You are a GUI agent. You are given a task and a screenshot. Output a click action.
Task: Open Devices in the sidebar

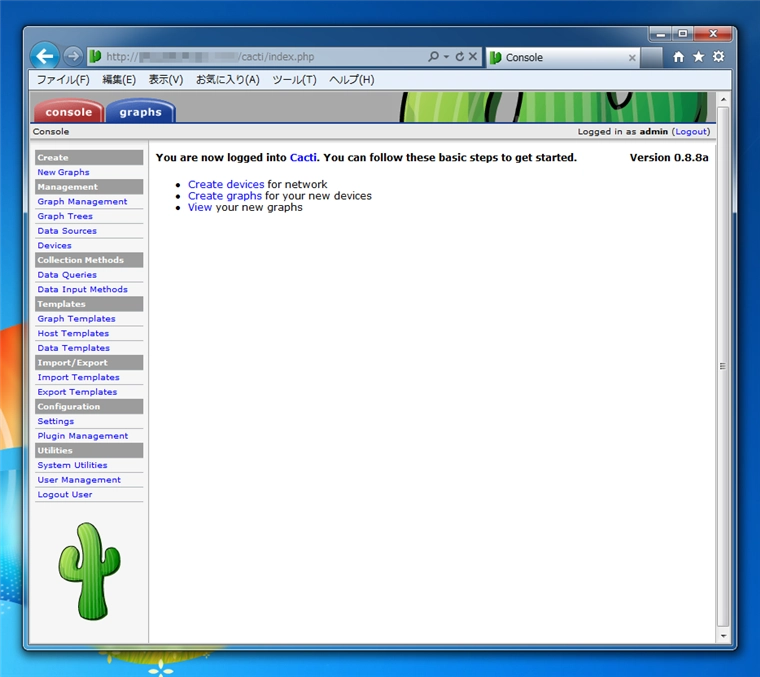click(54, 245)
